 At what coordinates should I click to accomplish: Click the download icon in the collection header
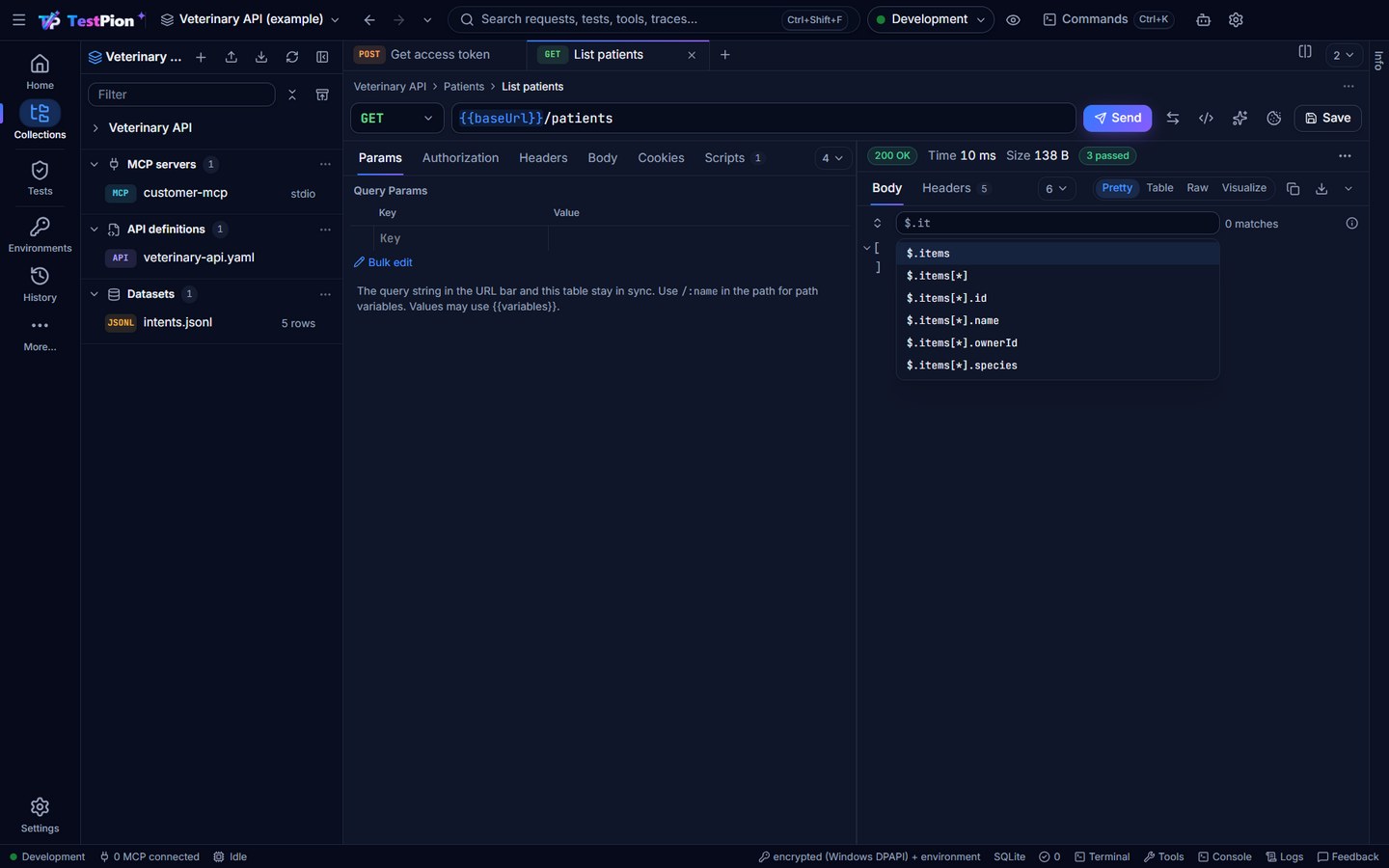click(x=261, y=57)
